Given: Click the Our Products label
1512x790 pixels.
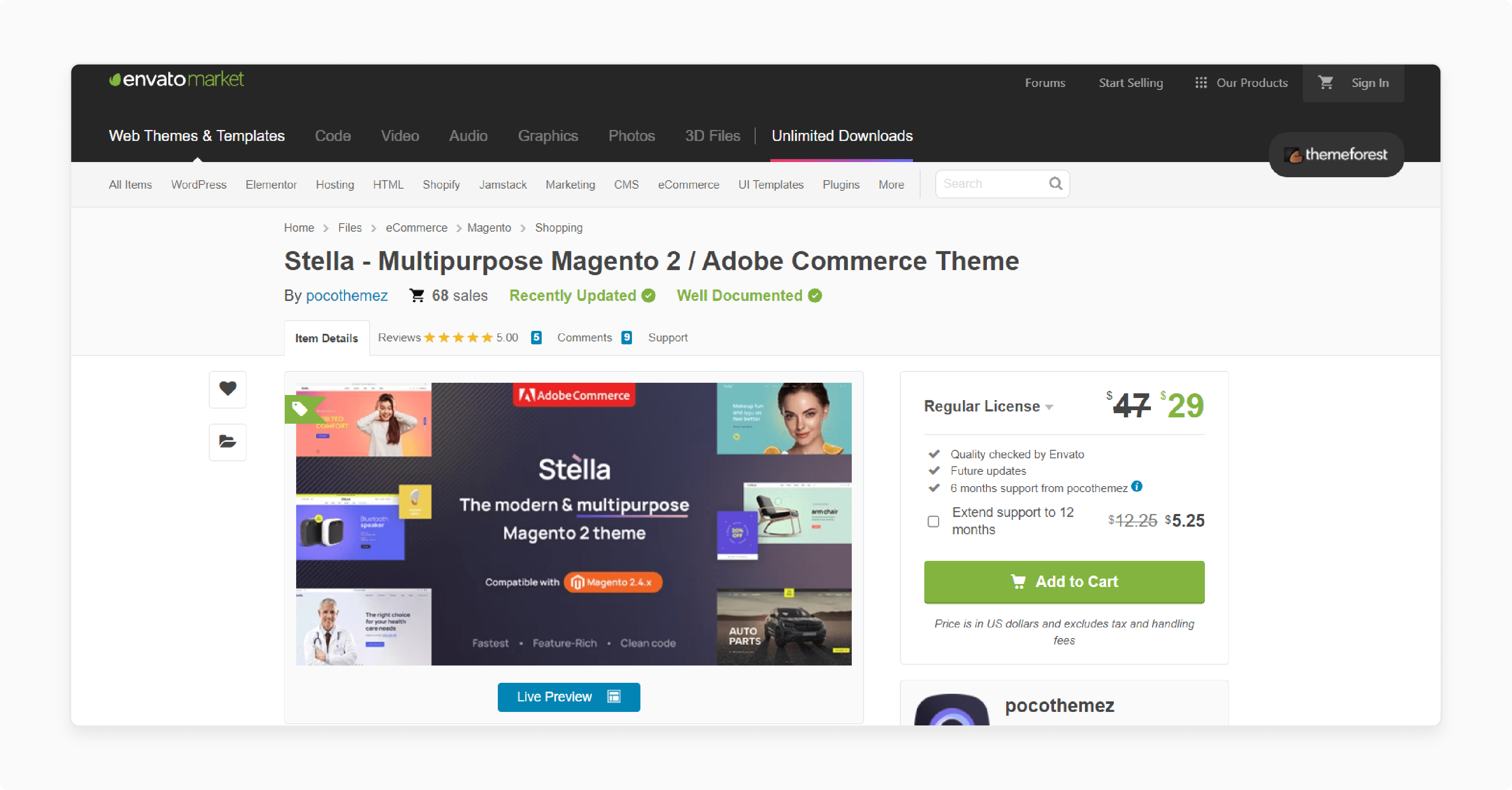Looking at the screenshot, I should pyautogui.click(x=1252, y=83).
